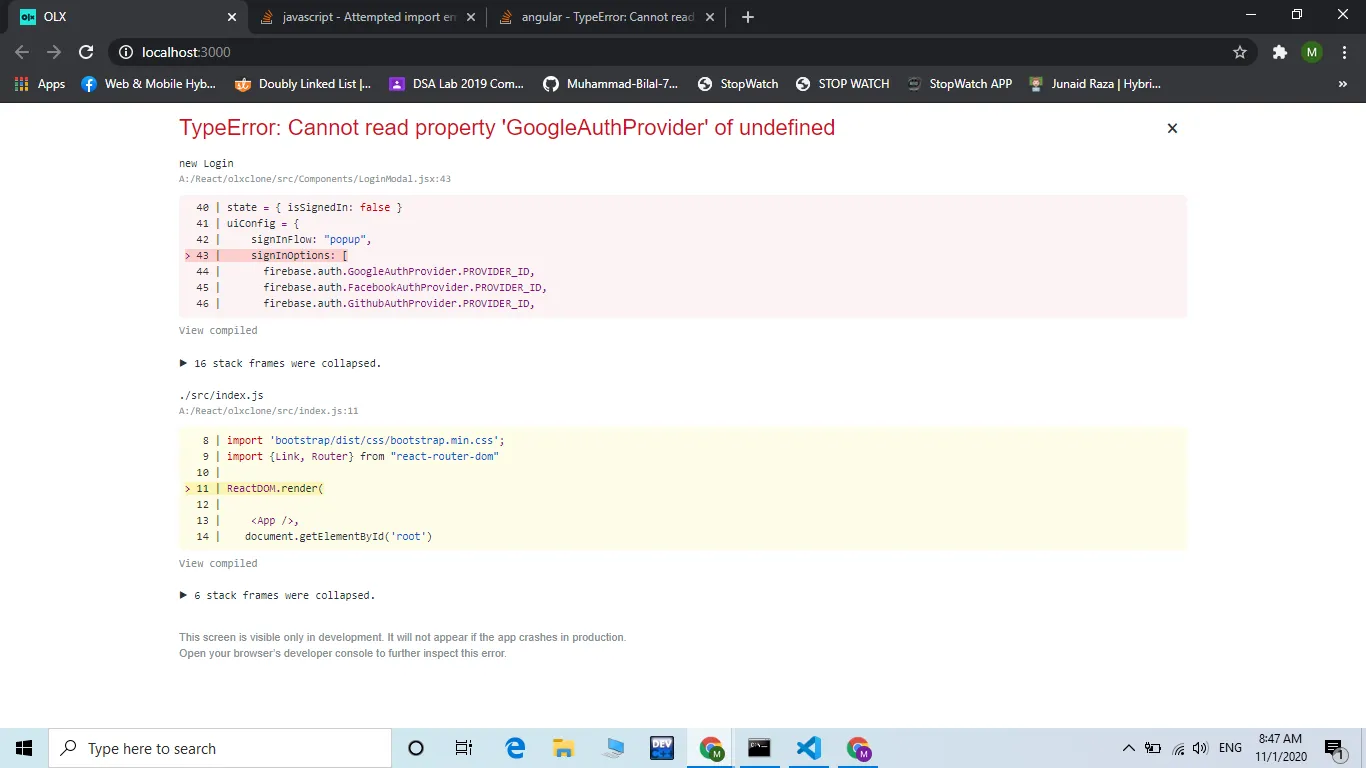Open Task View in the taskbar
Screen dimensions: 1366x768
point(464,748)
